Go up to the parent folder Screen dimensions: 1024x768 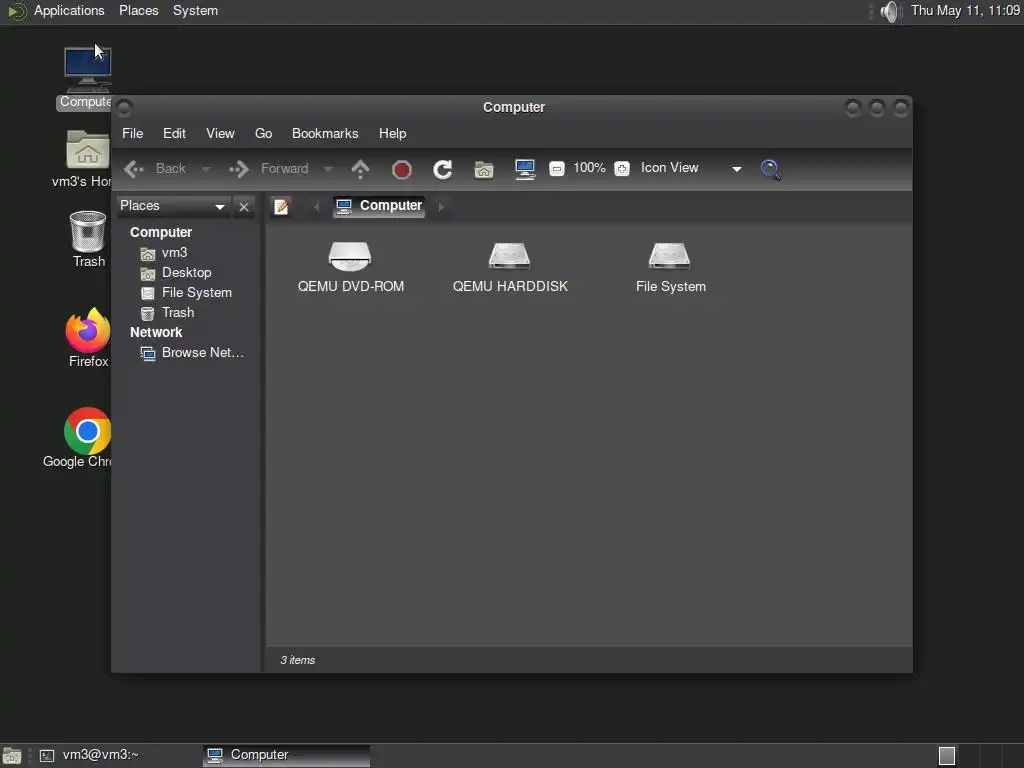click(360, 169)
